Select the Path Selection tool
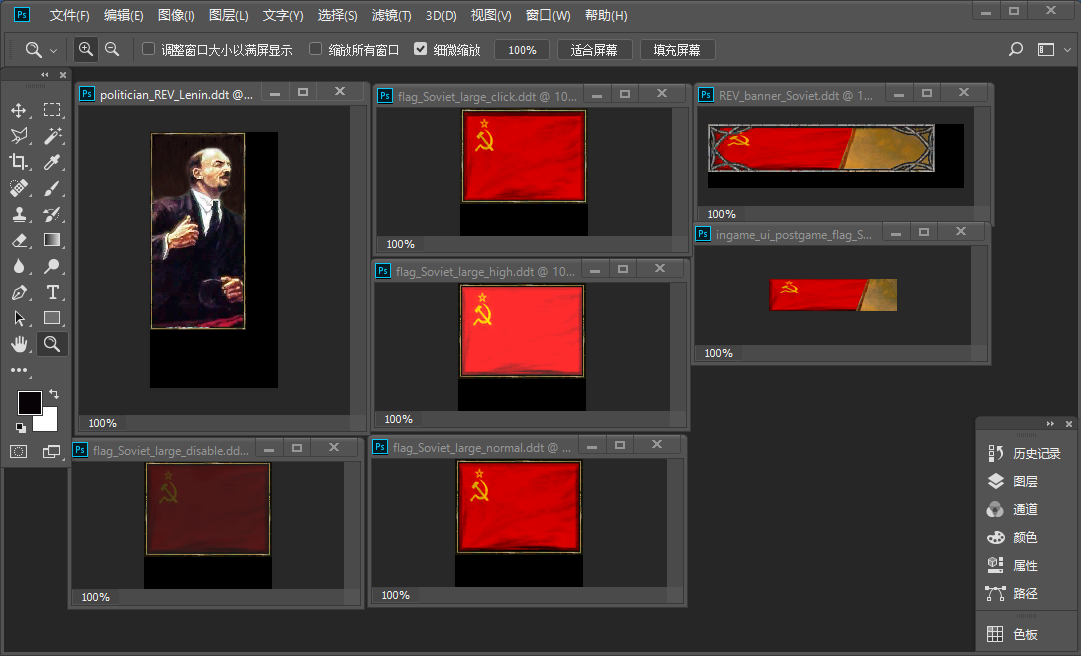The image size is (1081, 656). tap(19, 318)
